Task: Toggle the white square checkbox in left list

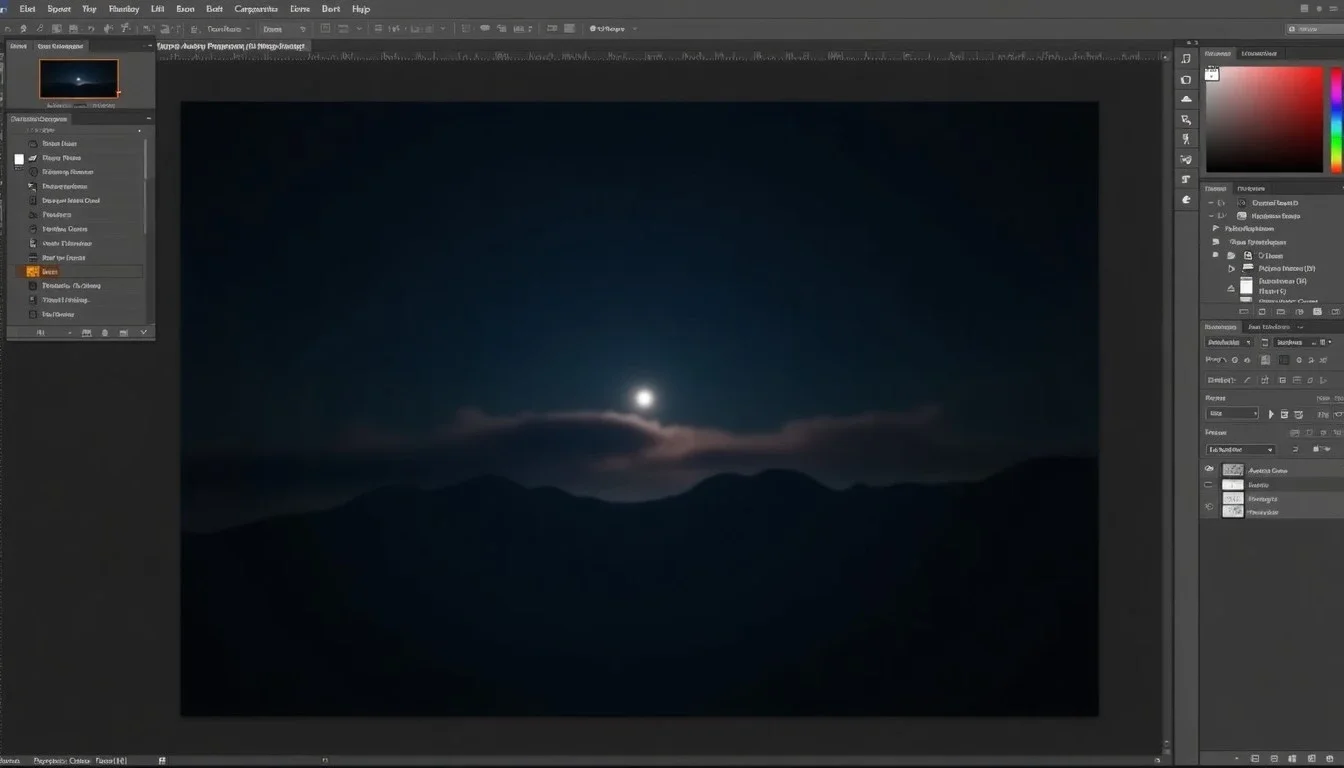Action: click(19, 159)
